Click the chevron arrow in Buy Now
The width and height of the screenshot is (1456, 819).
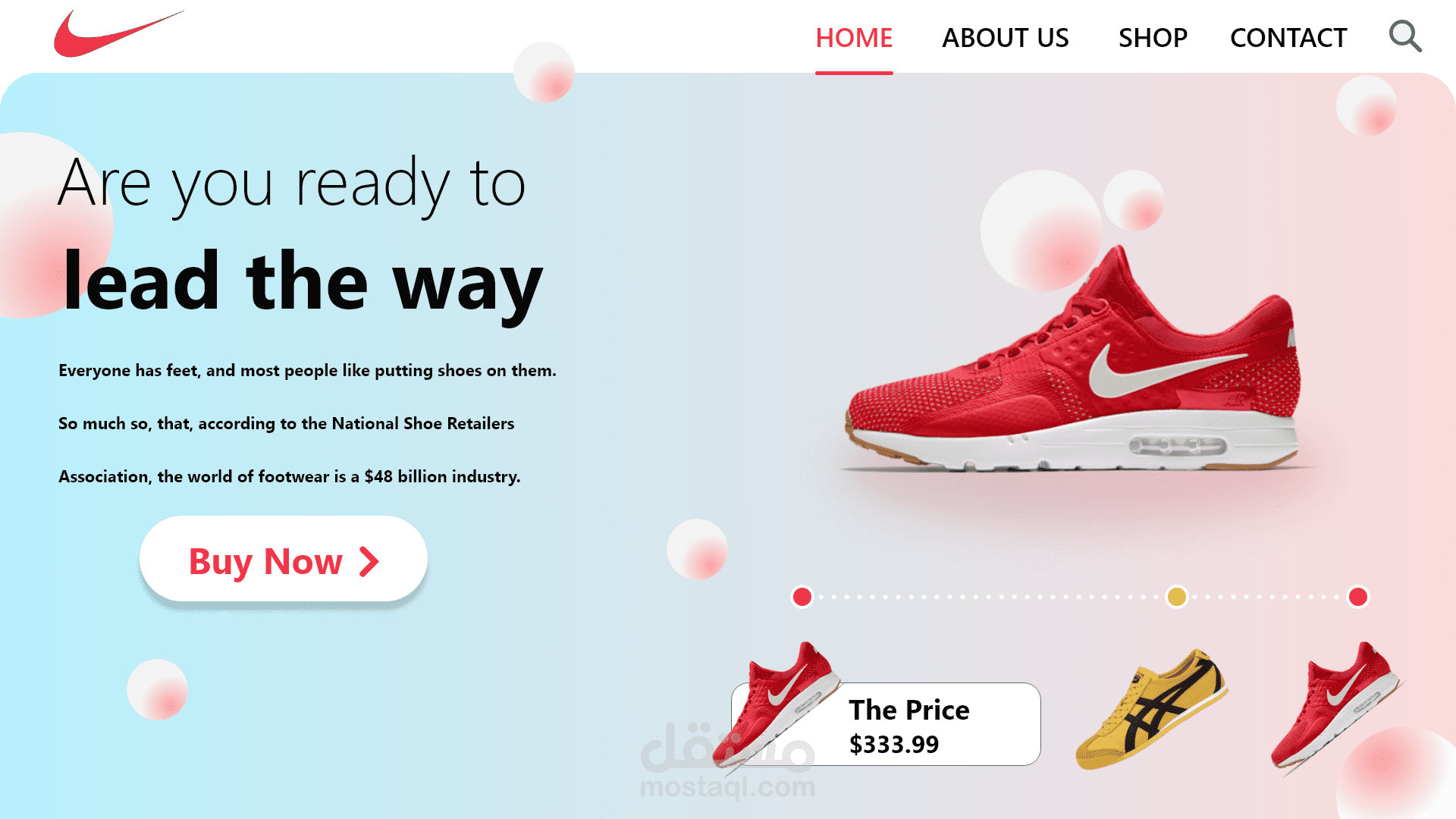(x=369, y=562)
